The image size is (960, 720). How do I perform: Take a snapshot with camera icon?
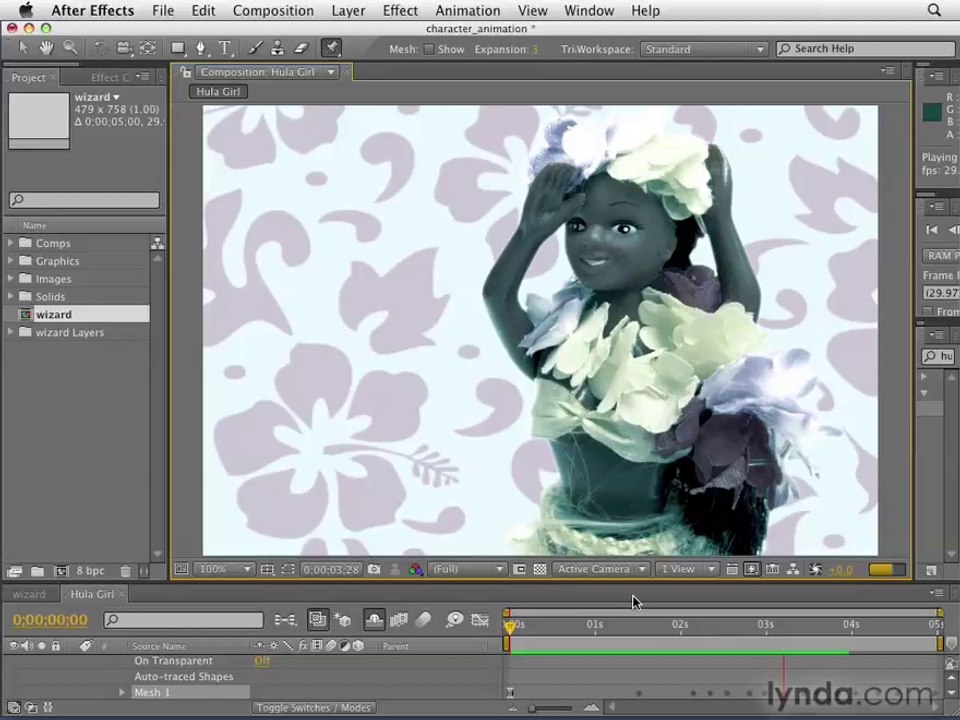(374, 569)
